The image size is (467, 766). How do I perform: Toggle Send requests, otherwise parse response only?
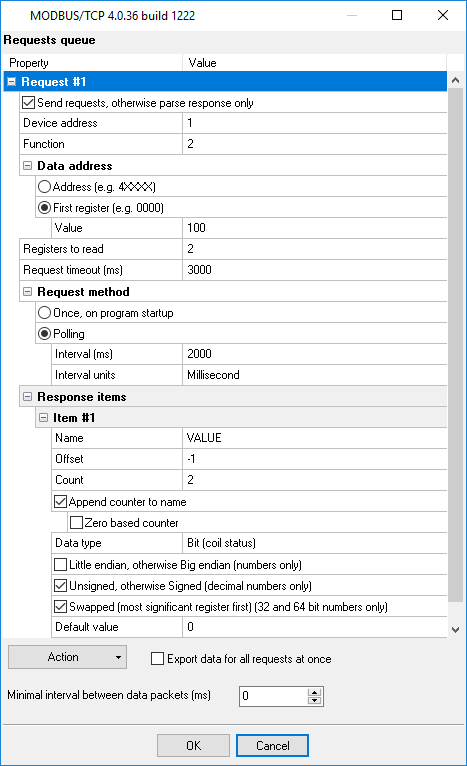click(29, 103)
